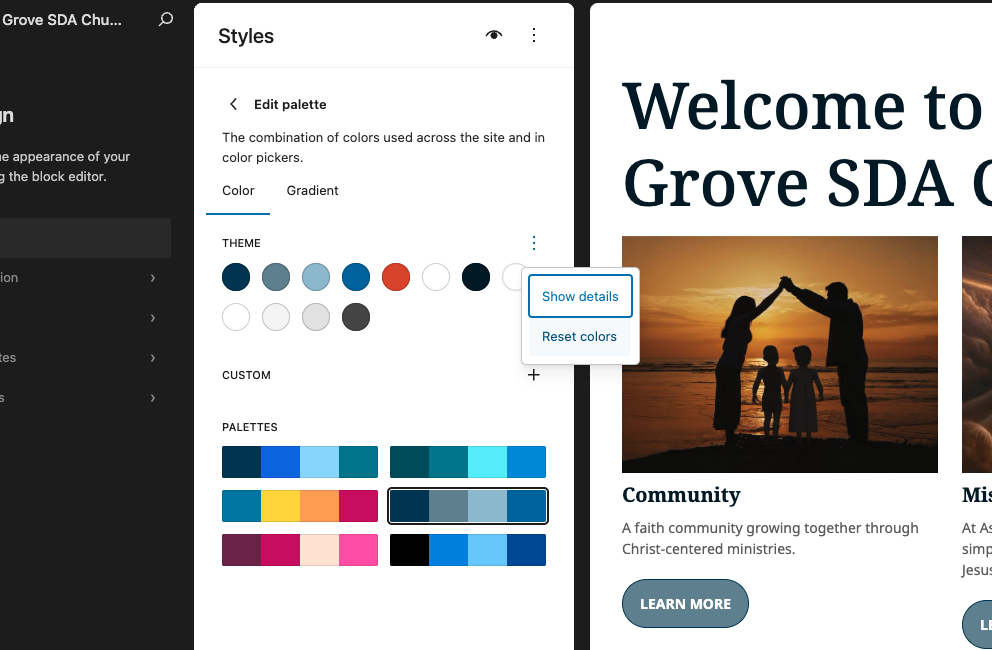Switch to the Color tab
Image resolution: width=992 pixels, height=650 pixels.
[x=238, y=191]
